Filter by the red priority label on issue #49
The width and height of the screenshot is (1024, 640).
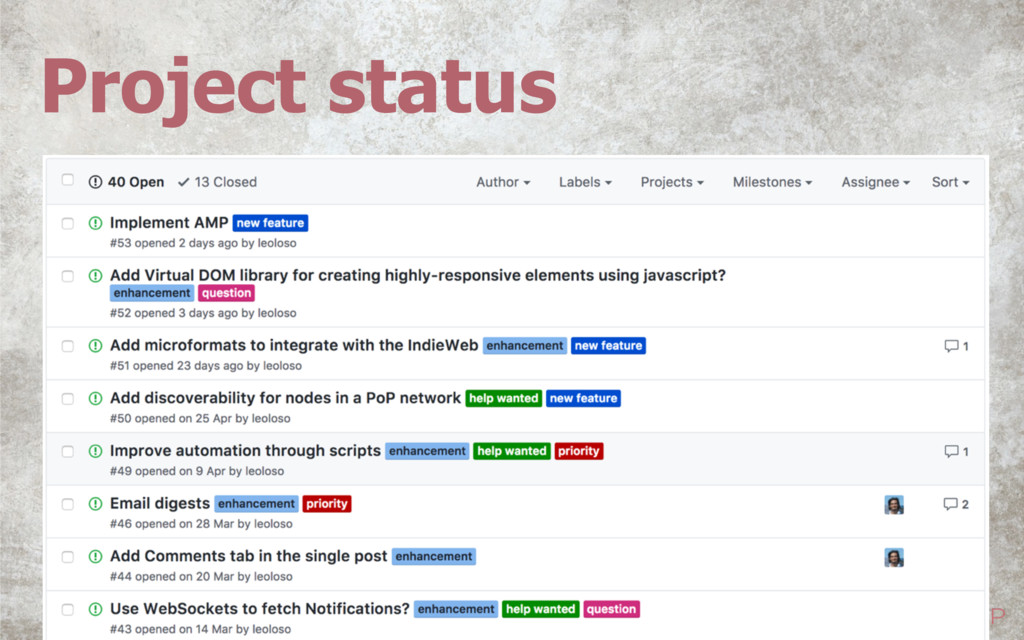point(579,451)
